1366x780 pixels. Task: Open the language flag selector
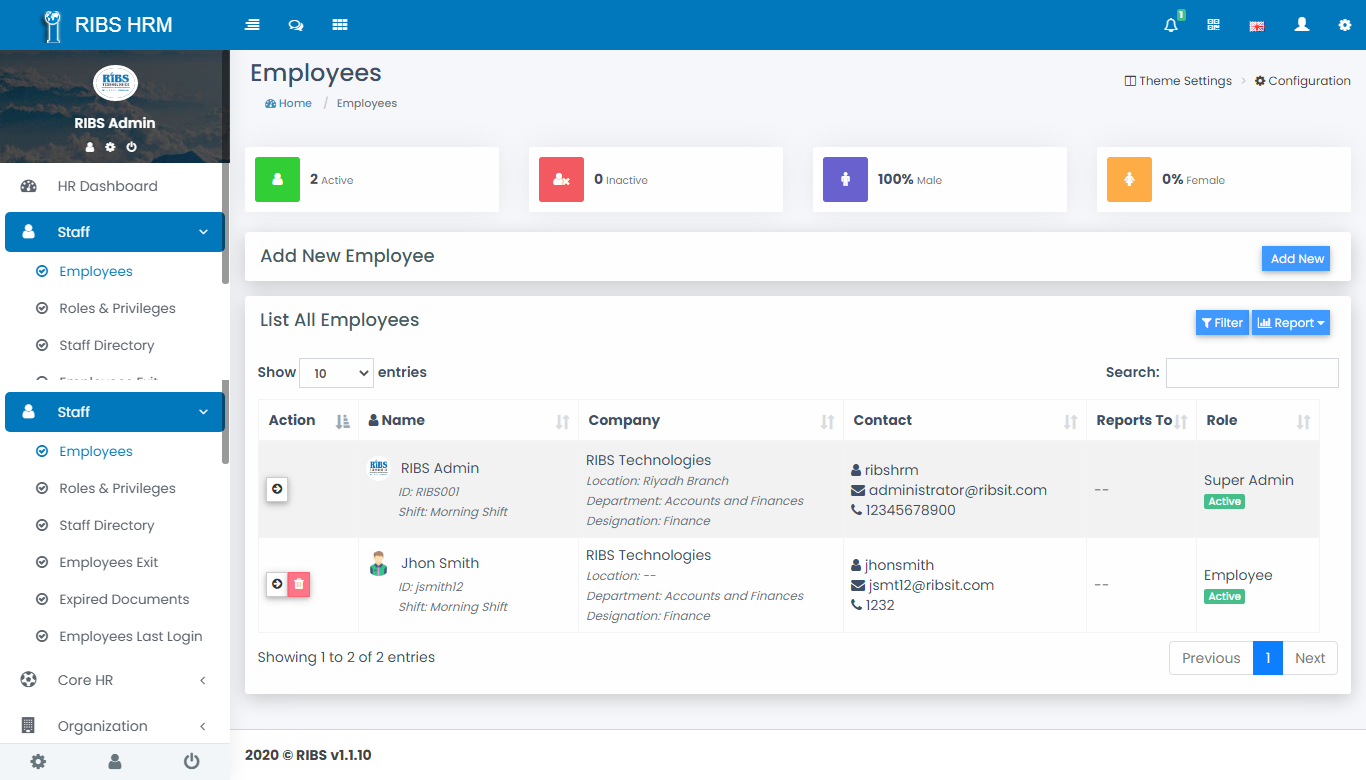tap(1257, 26)
